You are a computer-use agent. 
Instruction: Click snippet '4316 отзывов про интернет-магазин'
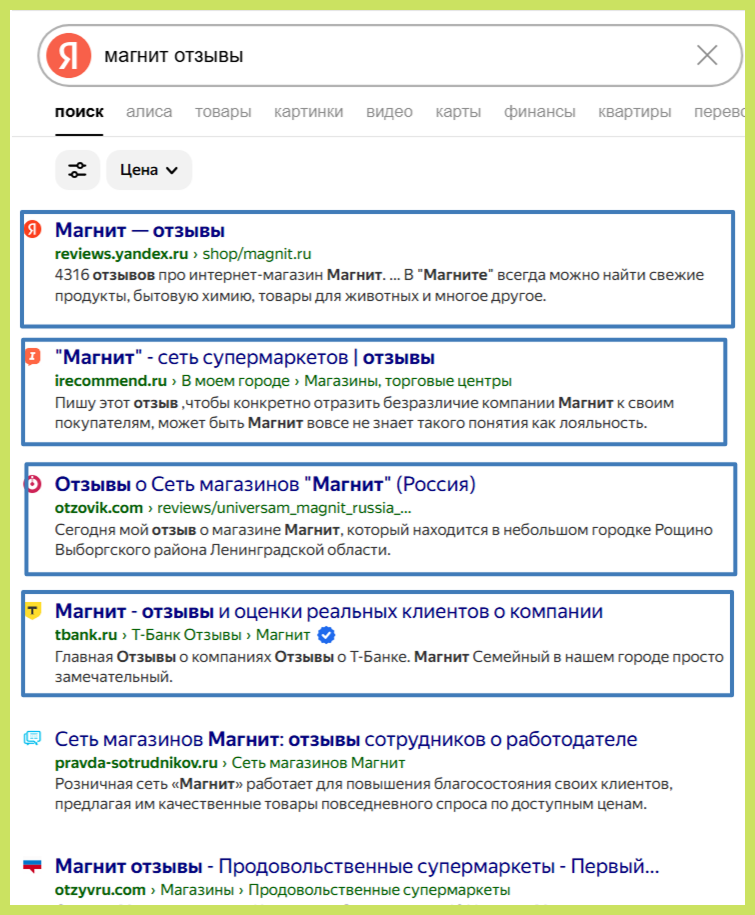379,285
